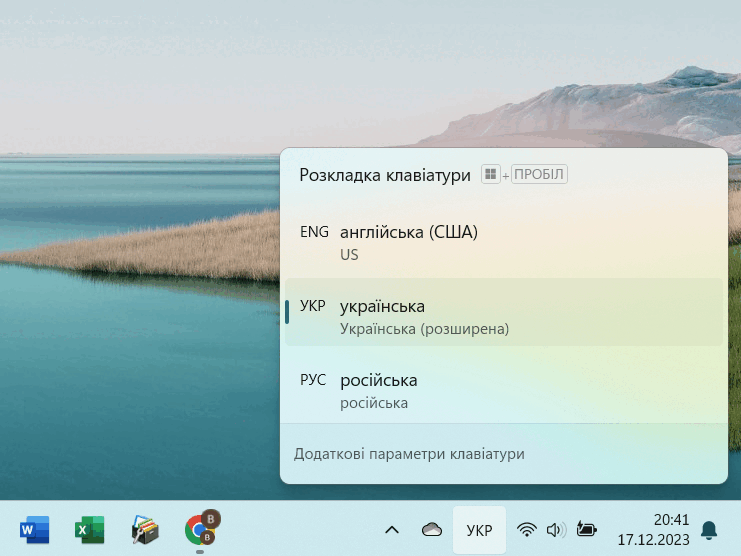Select англійська (США) keyboard layout

tap(504, 242)
